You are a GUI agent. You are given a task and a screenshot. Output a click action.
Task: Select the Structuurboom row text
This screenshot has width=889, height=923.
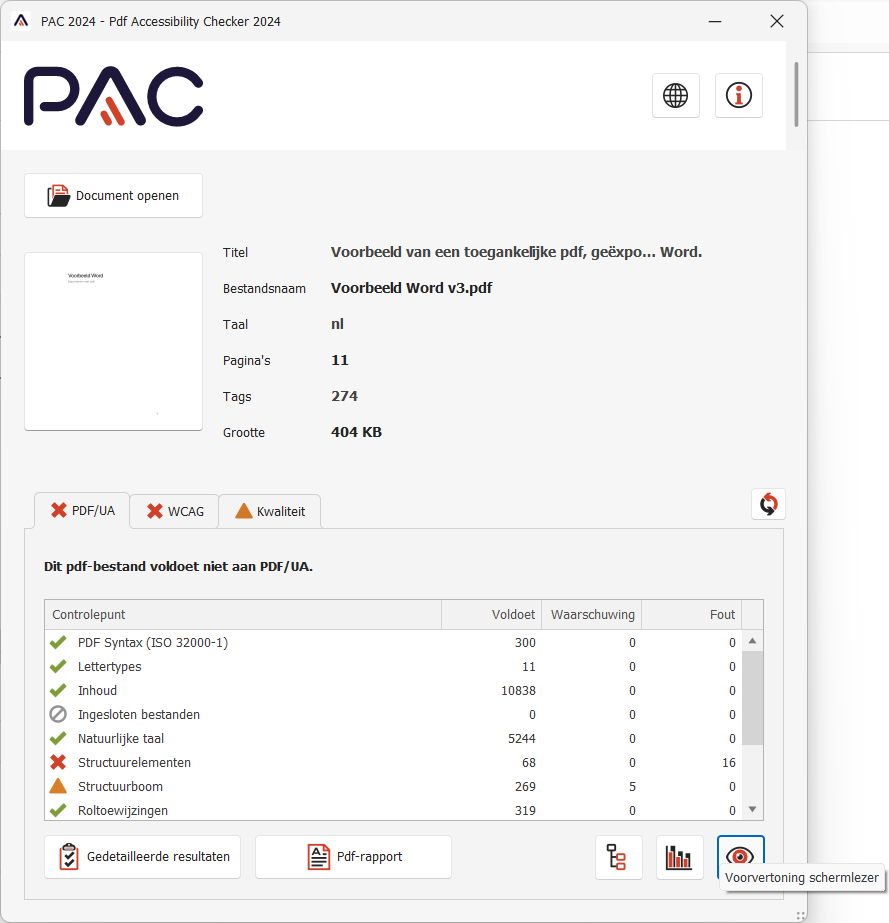120,786
